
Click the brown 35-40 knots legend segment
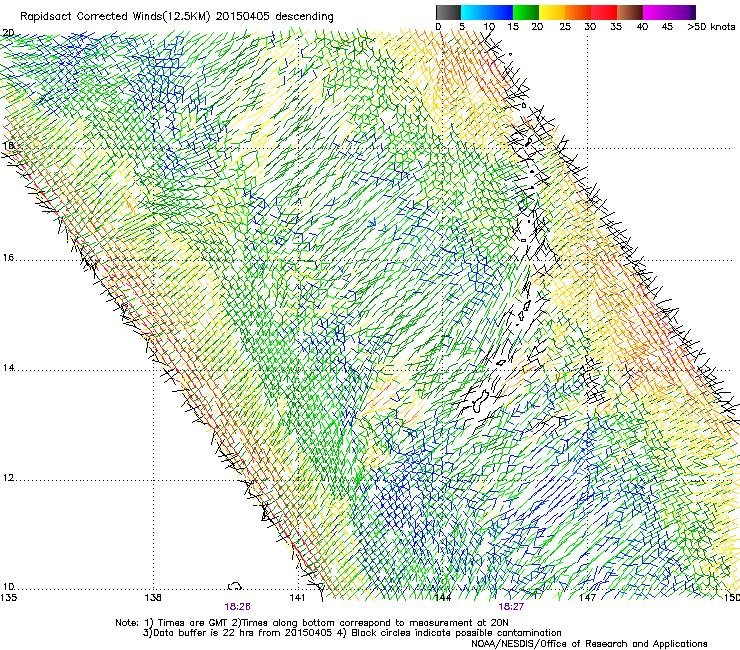click(x=630, y=12)
